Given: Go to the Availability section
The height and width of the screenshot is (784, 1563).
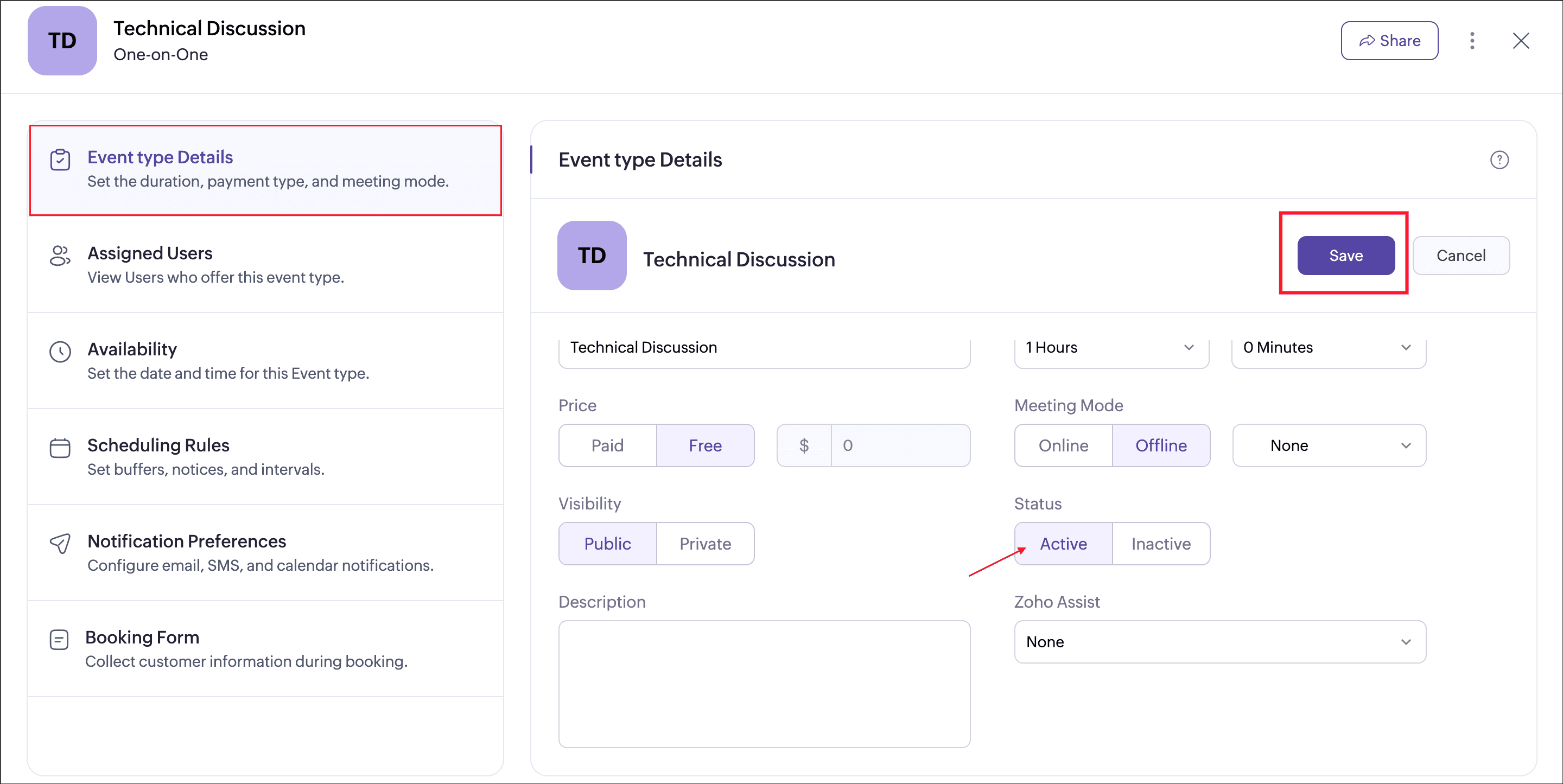Looking at the screenshot, I should (x=265, y=361).
